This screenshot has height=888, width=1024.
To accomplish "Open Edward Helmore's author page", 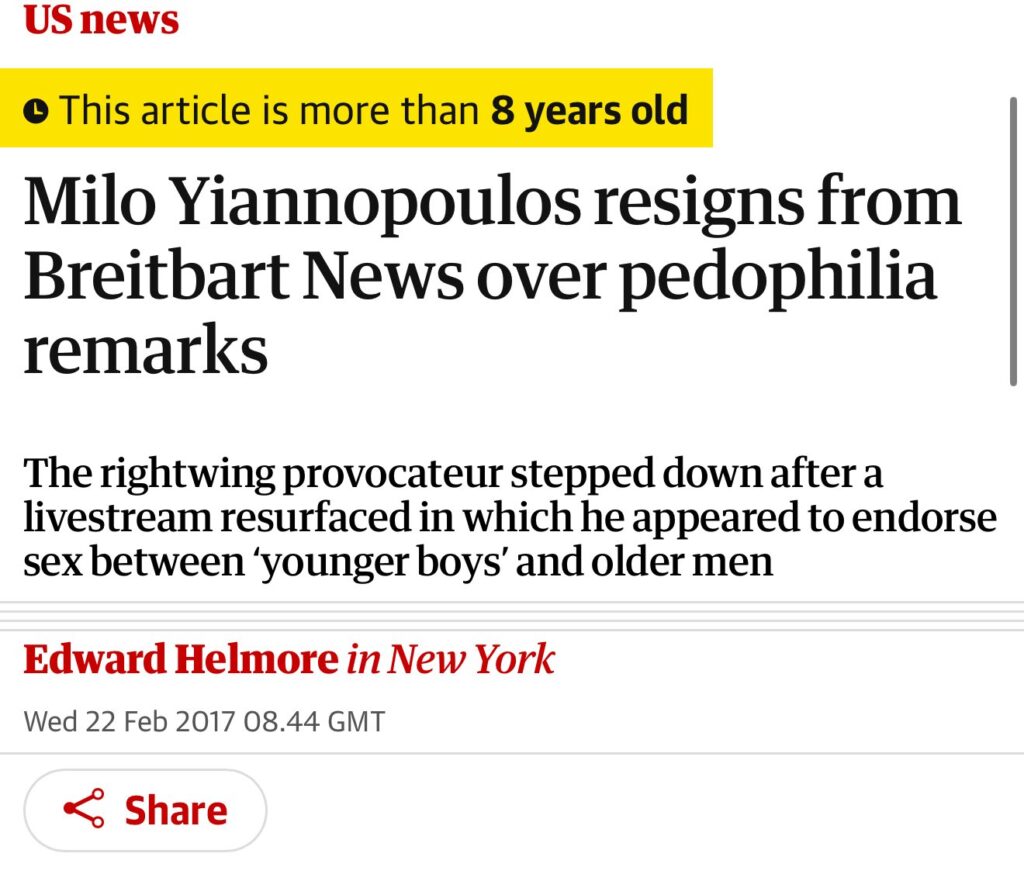I will click(181, 660).
